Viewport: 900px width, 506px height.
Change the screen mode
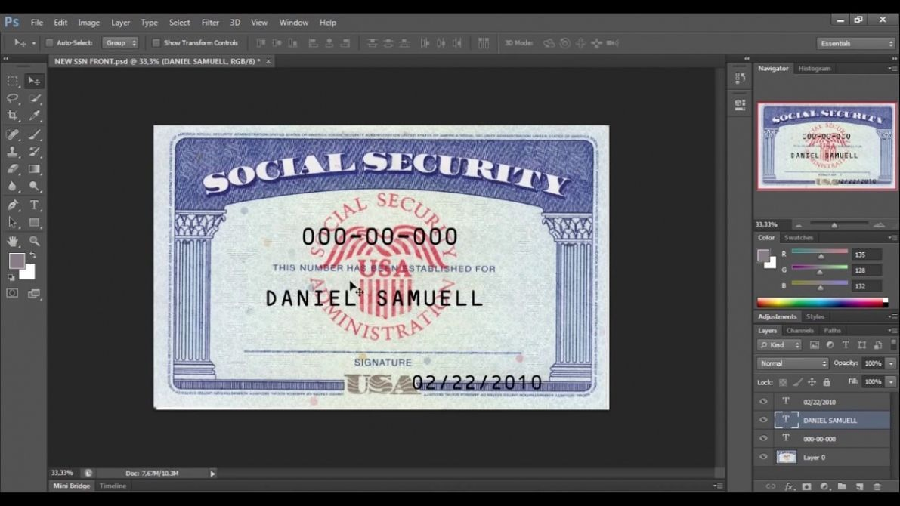click(x=34, y=293)
